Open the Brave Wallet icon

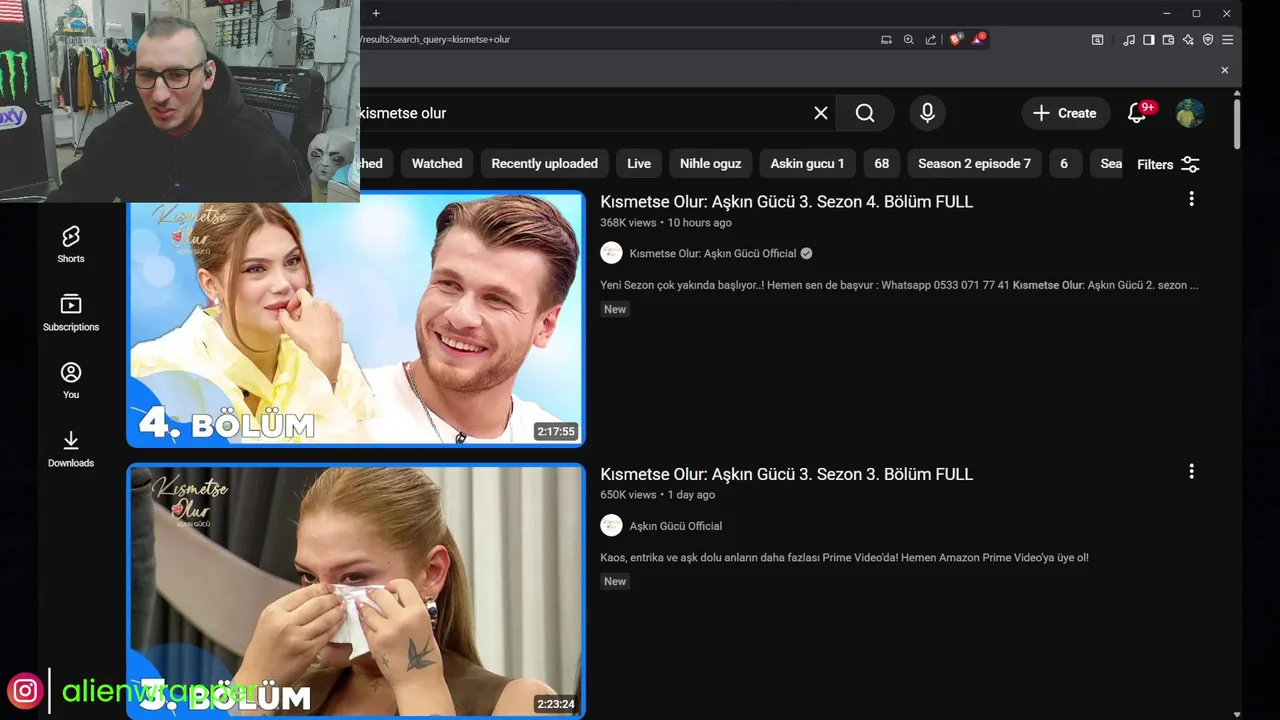tap(1168, 39)
